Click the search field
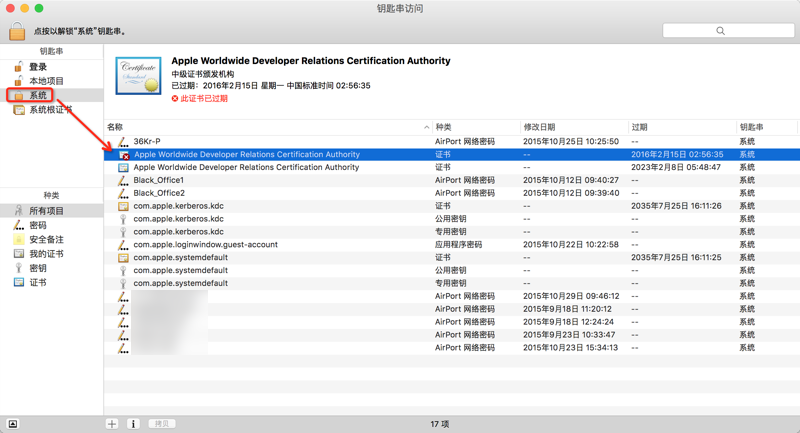This screenshot has height=433, width=800. click(x=728, y=31)
